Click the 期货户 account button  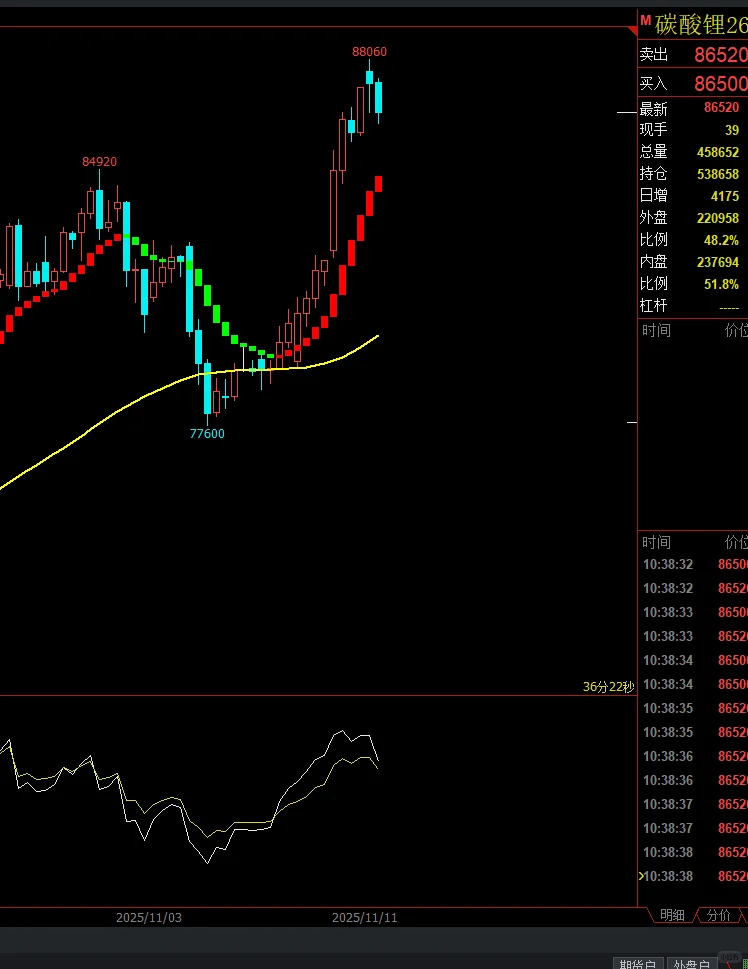(638, 965)
